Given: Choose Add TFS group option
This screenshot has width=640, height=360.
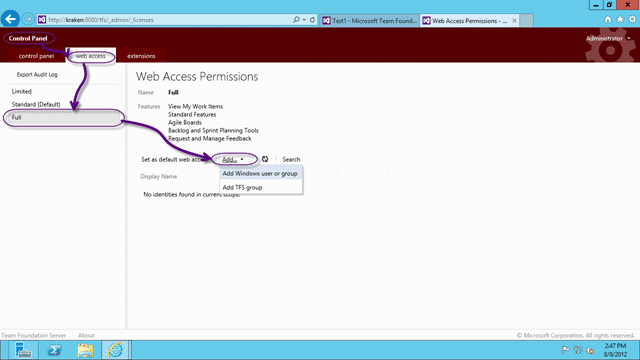Looking at the screenshot, I should pos(242,187).
